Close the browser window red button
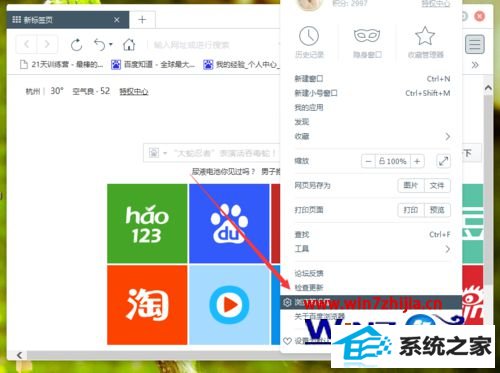This screenshot has width=500, height=373. [480, 16]
